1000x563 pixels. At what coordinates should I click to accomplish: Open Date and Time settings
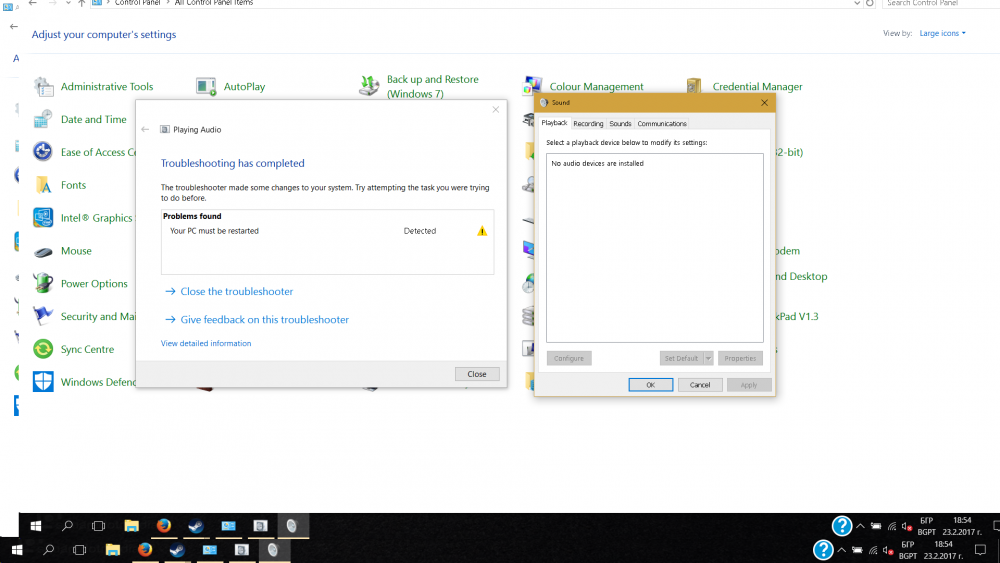point(80,119)
